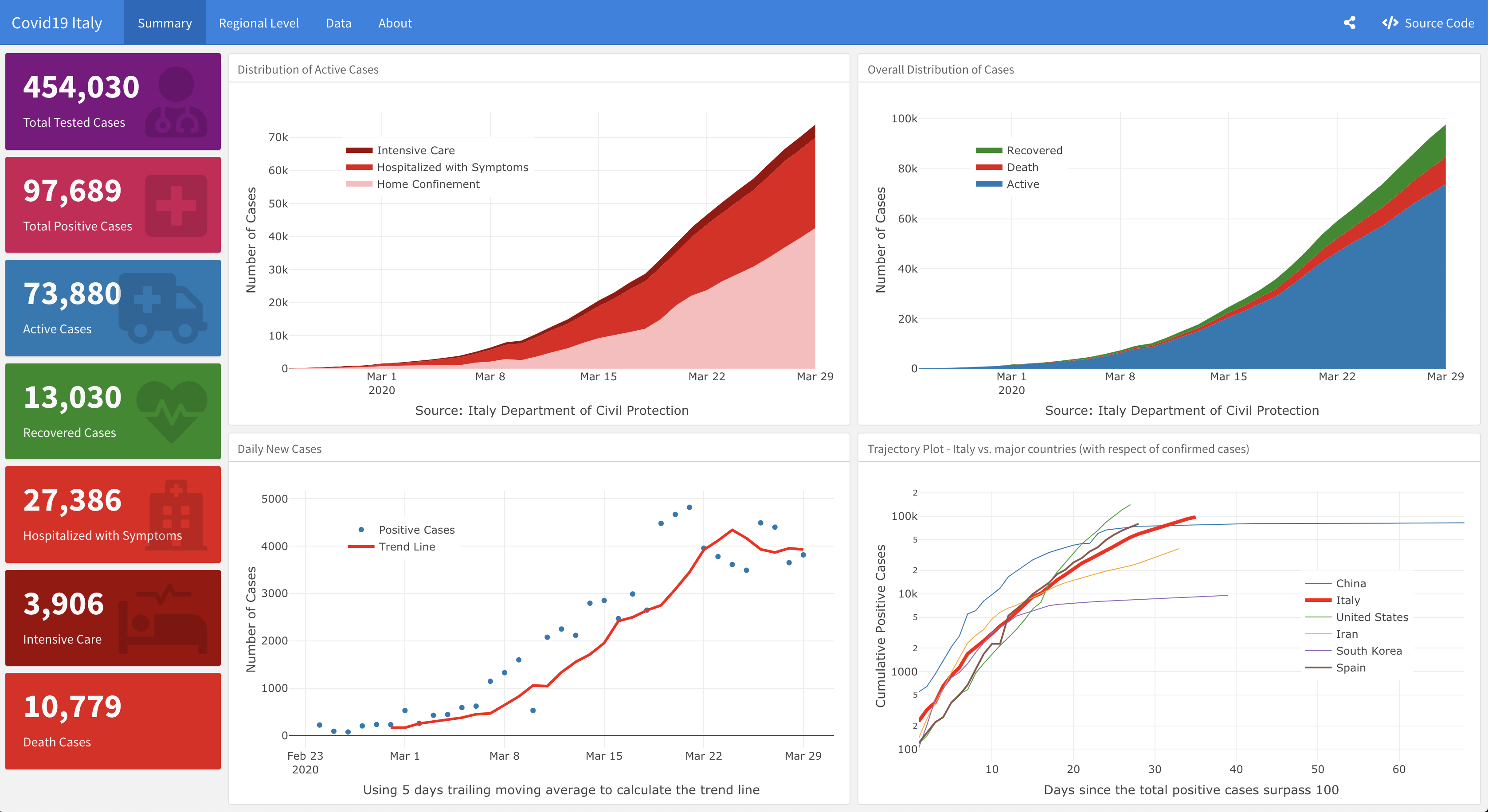This screenshot has height=812, width=1488.
Task: Hide Home Confinement series via legend
Action: click(428, 184)
